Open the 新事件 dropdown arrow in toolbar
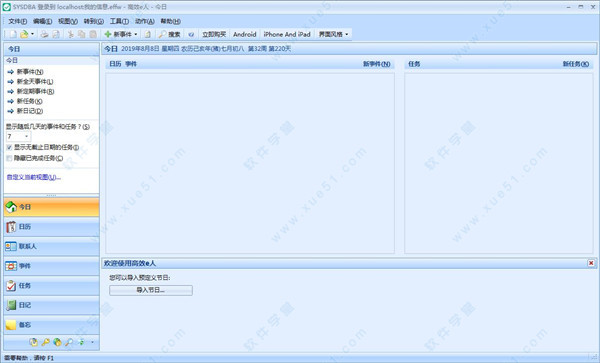 pyautogui.click(x=135, y=34)
